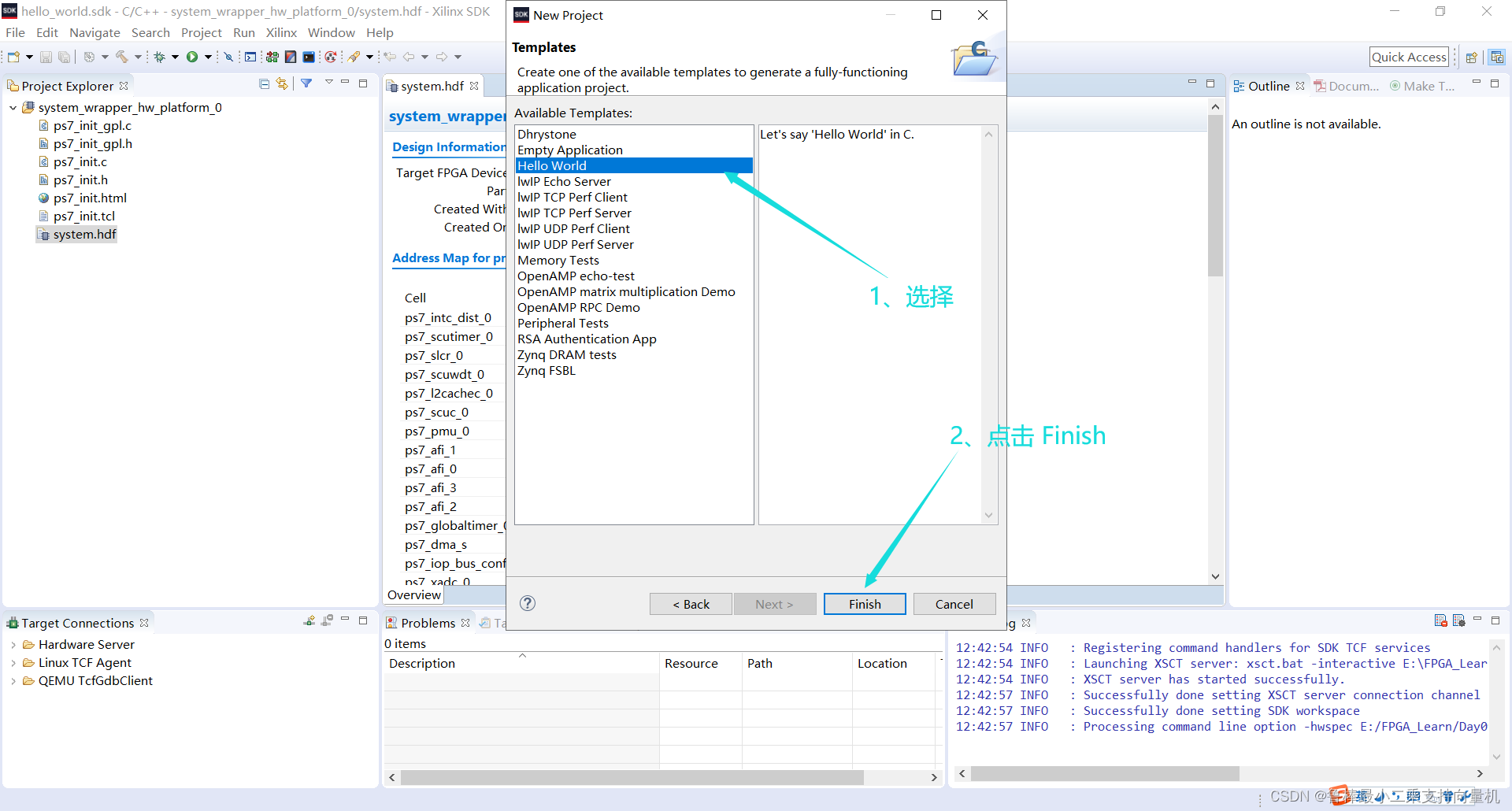Click the new target connection icon

pos(309,620)
